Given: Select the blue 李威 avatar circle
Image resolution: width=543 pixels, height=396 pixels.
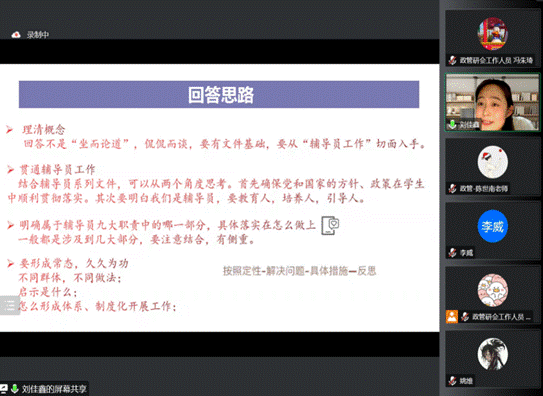Looking at the screenshot, I should (492, 226).
